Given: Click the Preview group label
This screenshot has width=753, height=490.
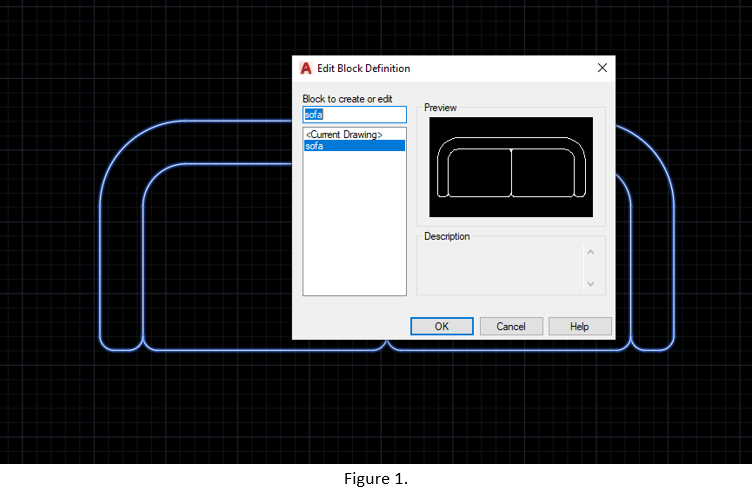Looking at the screenshot, I should point(440,107).
